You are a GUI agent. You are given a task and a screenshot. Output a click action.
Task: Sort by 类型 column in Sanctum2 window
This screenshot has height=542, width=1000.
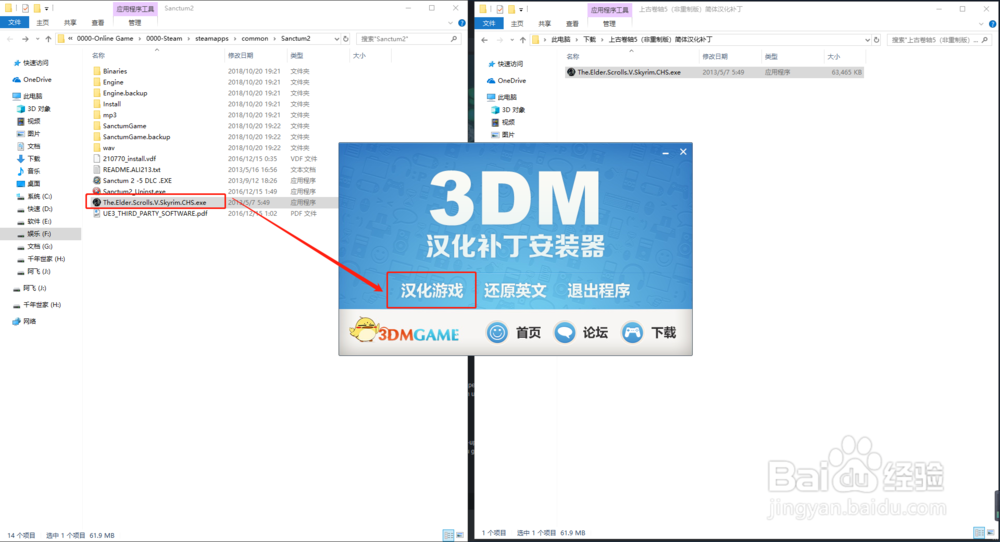(297, 55)
